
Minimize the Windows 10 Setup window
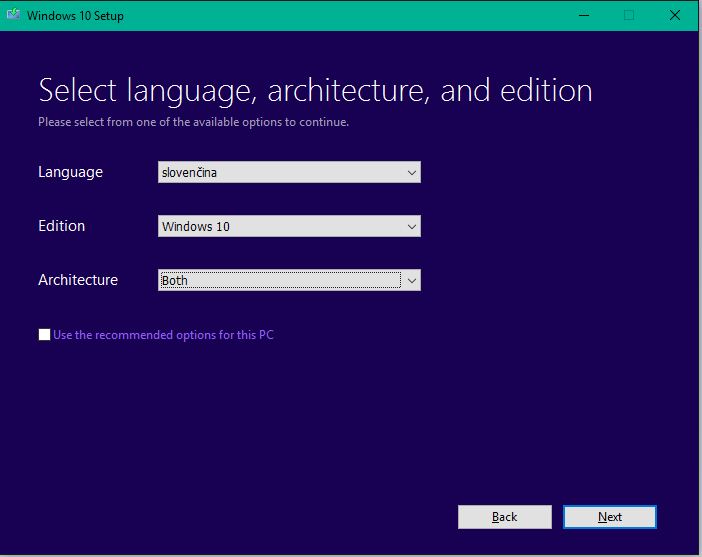pos(584,15)
